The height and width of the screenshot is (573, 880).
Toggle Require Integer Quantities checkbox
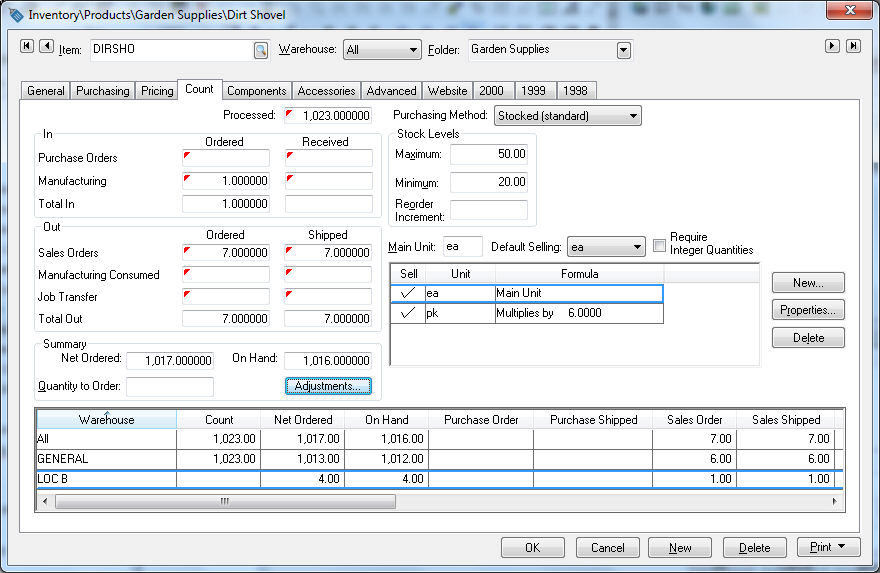pos(659,245)
